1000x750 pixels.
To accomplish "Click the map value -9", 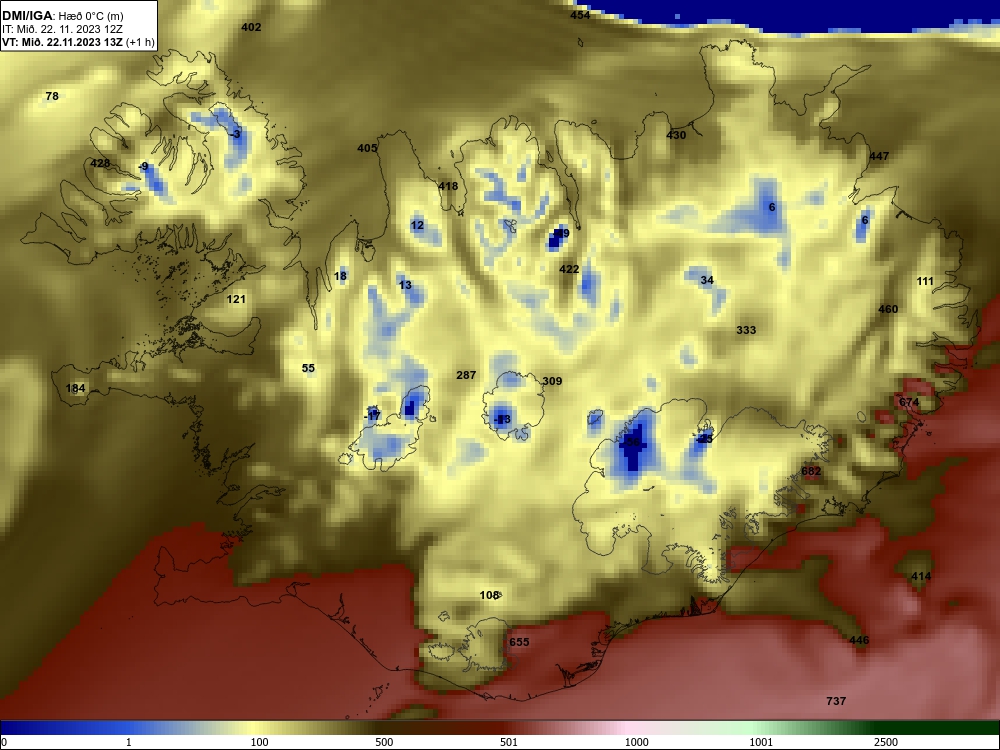I will click(143, 166).
